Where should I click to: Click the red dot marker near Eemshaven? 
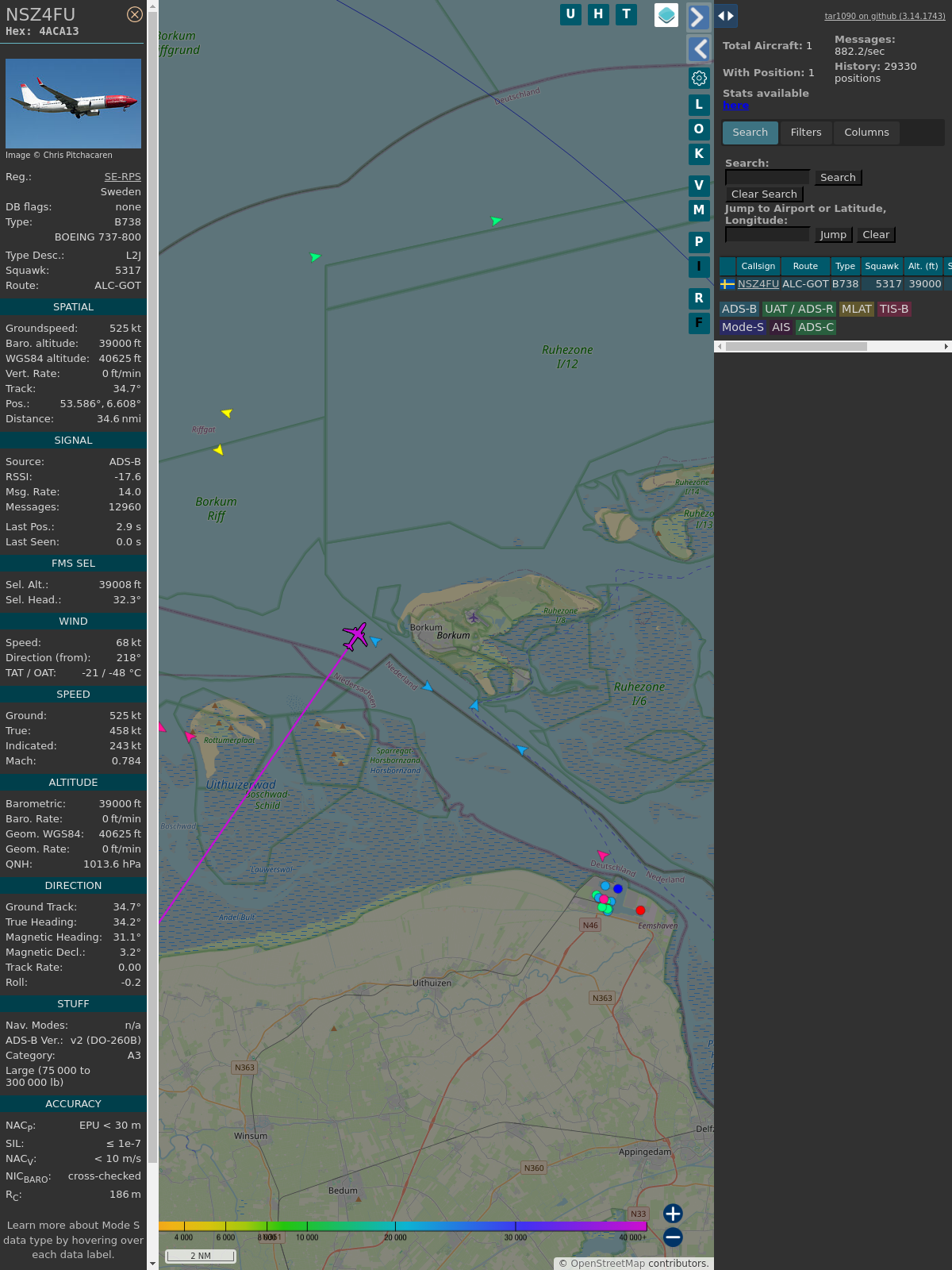[x=640, y=910]
